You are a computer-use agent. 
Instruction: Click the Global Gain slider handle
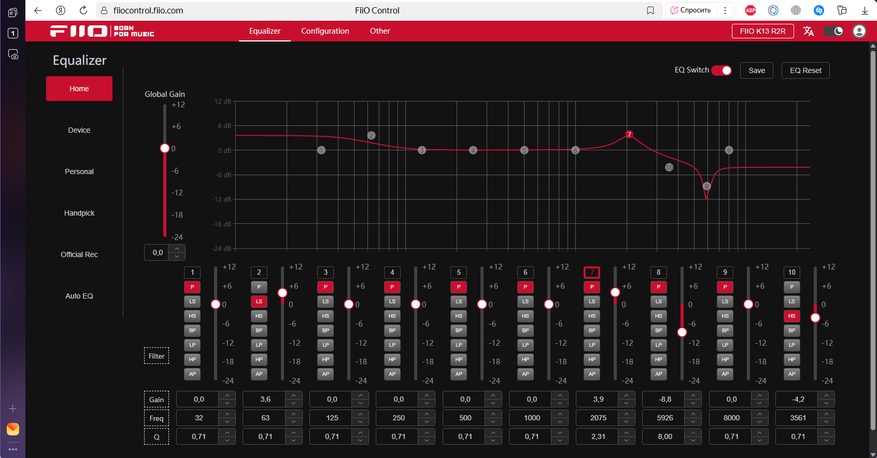coord(165,149)
